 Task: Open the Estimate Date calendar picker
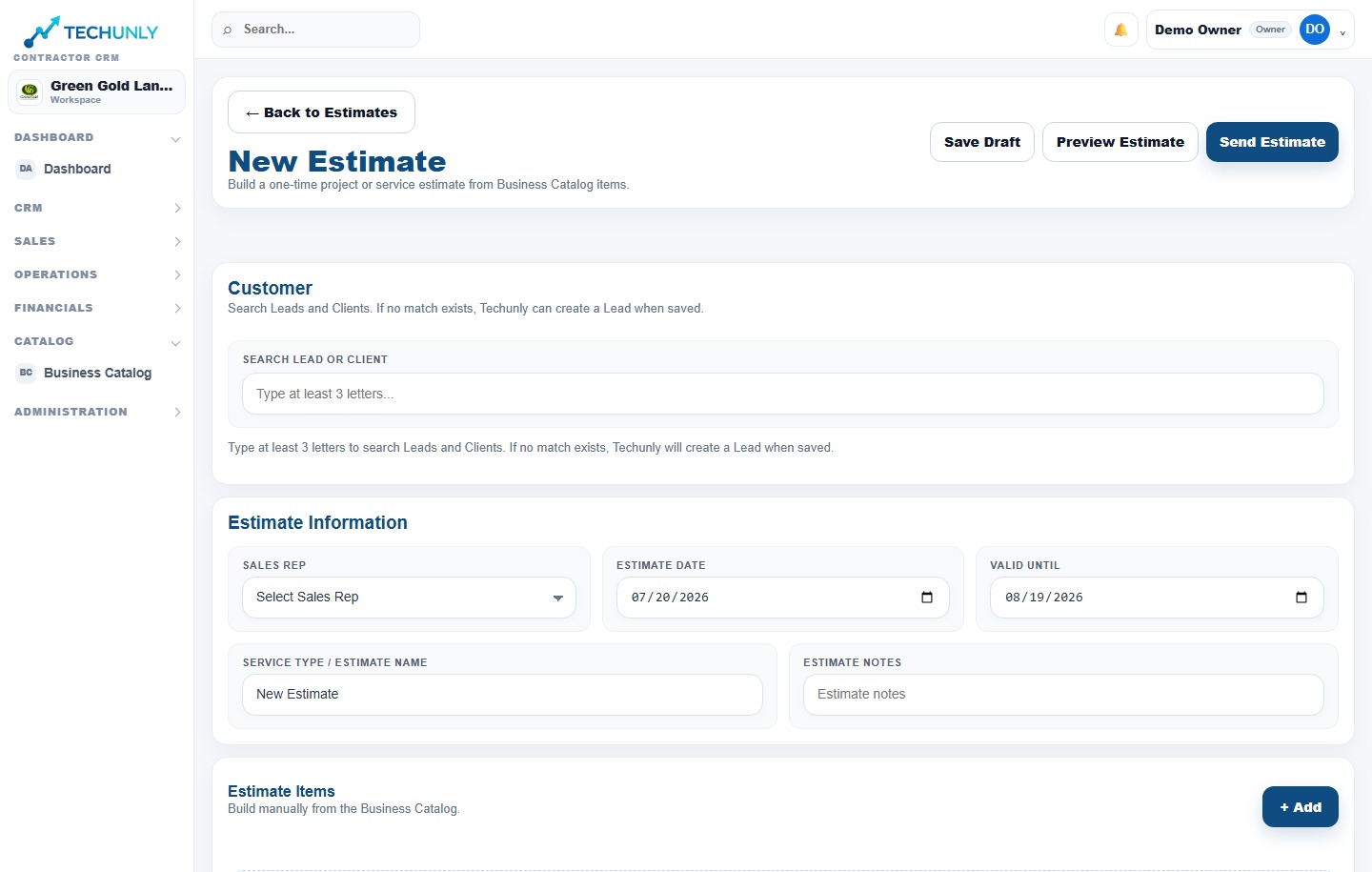tap(927, 598)
